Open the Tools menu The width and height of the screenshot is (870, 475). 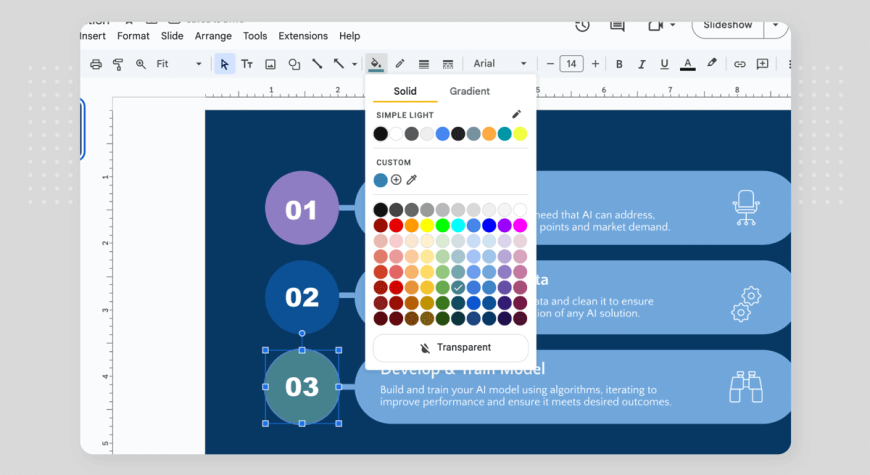coord(255,36)
